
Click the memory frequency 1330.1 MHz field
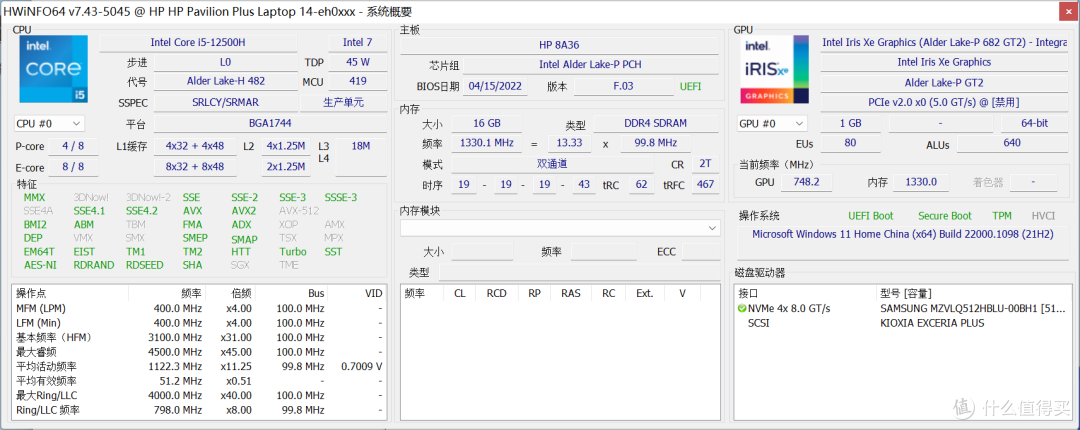click(486, 143)
